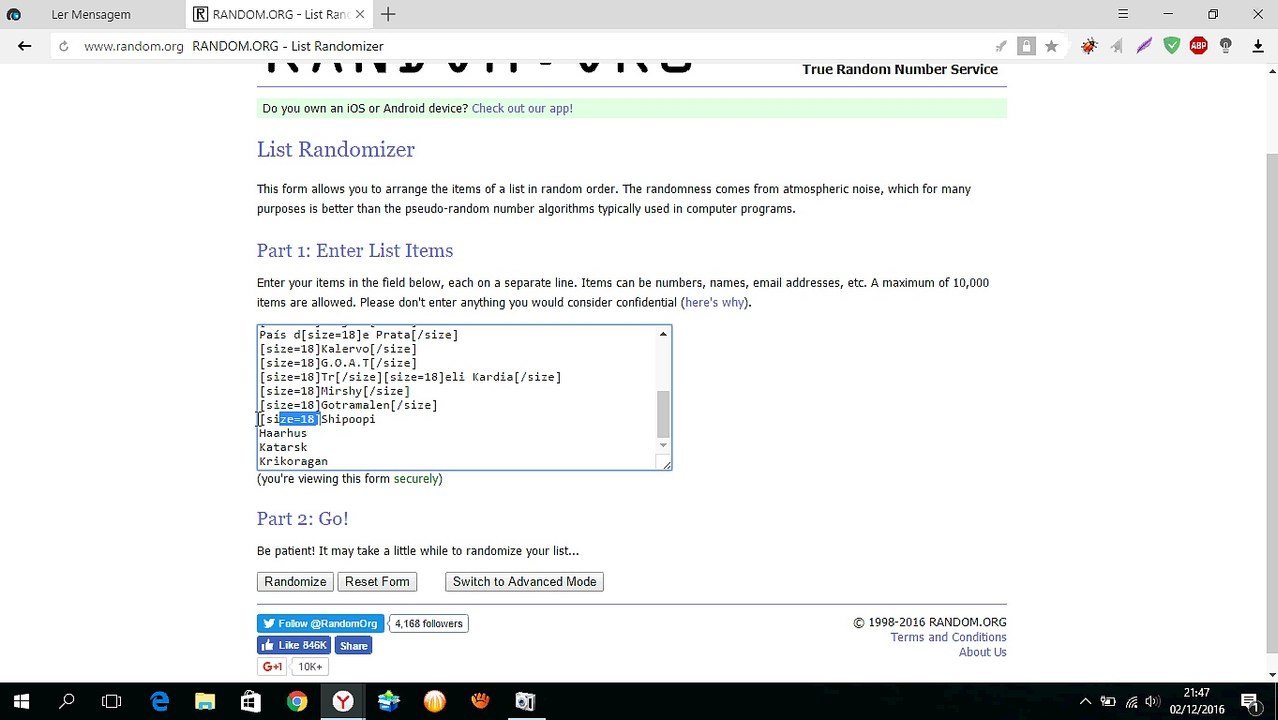Reload the page using the refresh icon
1278x720 pixels.
click(x=63, y=46)
